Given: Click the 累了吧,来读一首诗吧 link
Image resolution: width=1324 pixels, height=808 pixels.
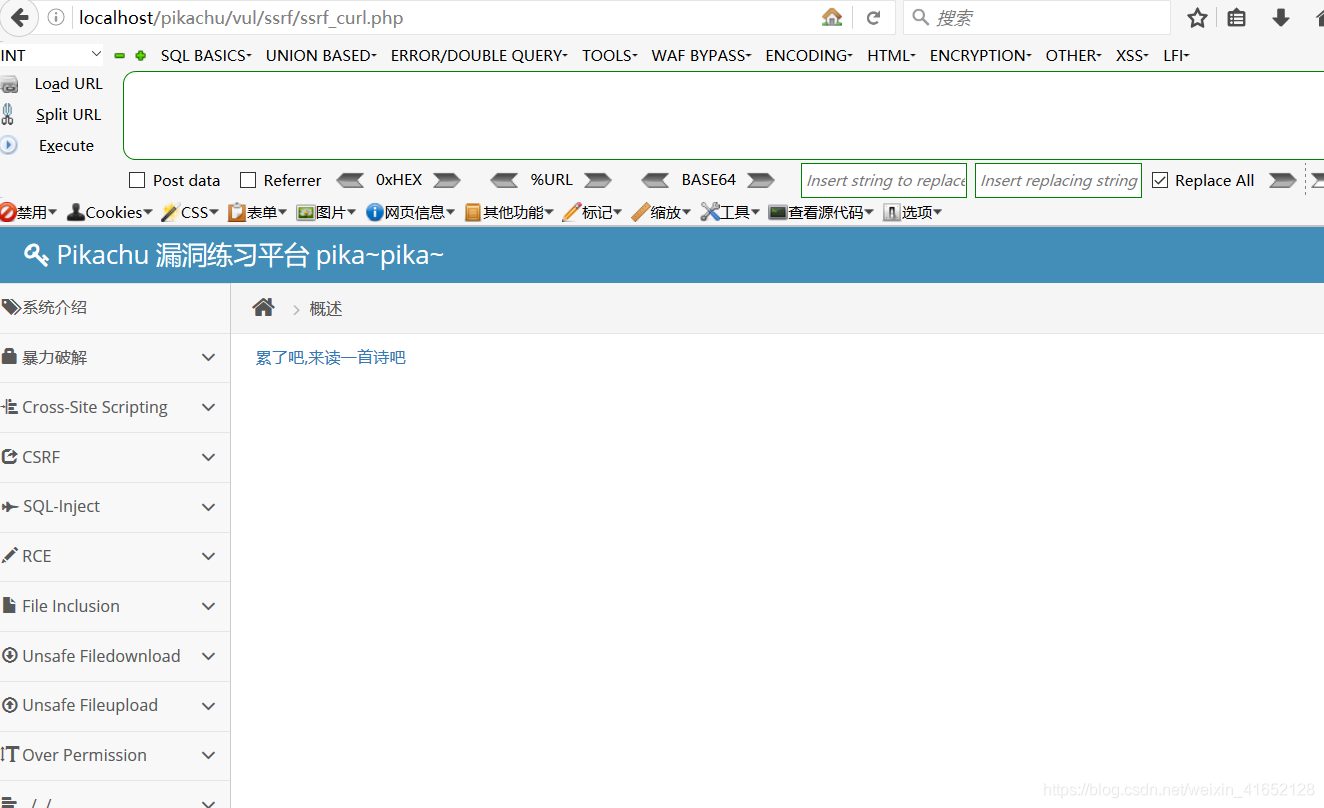Looking at the screenshot, I should click(331, 357).
